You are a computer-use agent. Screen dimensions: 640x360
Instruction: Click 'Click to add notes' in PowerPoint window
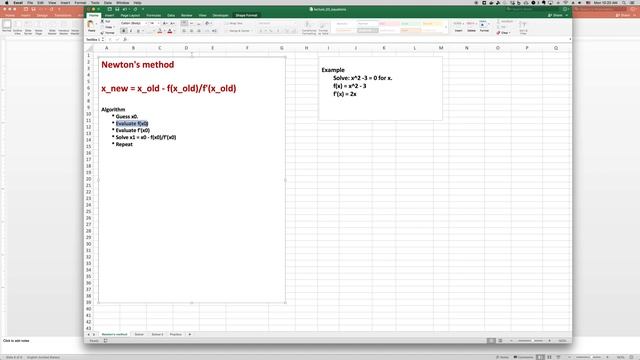pyautogui.click(x=16, y=340)
